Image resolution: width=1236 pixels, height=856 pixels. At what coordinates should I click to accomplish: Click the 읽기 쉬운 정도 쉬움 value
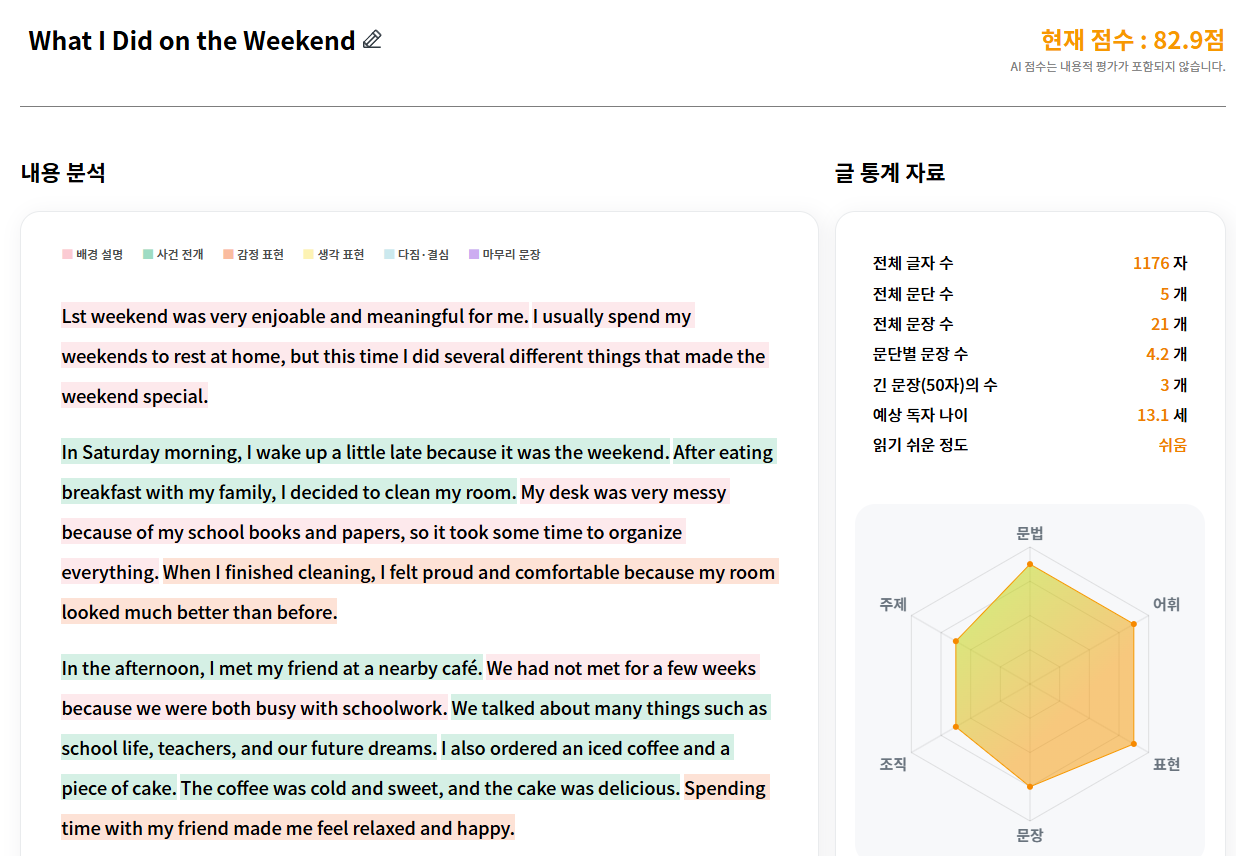pos(1172,445)
